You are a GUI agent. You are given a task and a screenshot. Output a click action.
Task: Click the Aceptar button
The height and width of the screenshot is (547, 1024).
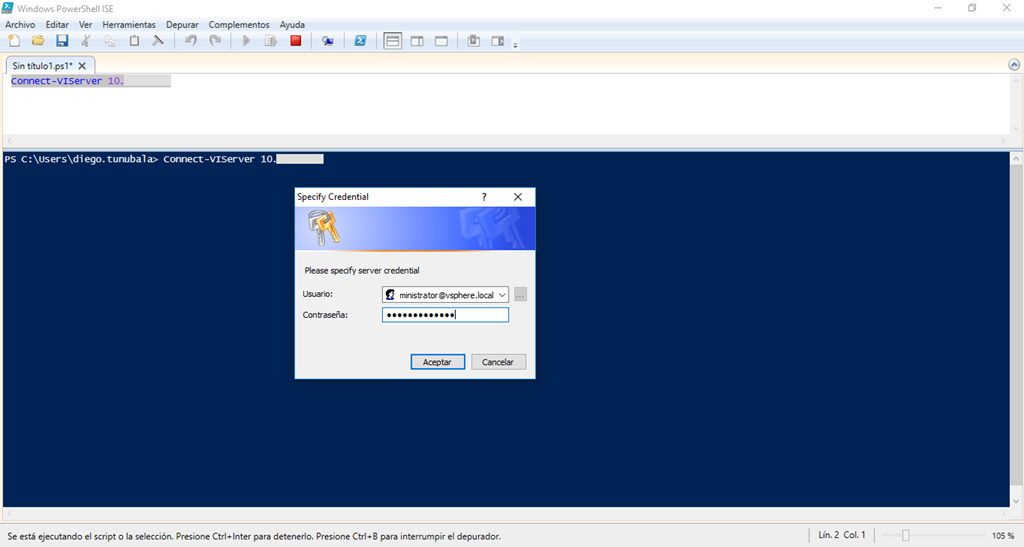[x=437, y=362]
